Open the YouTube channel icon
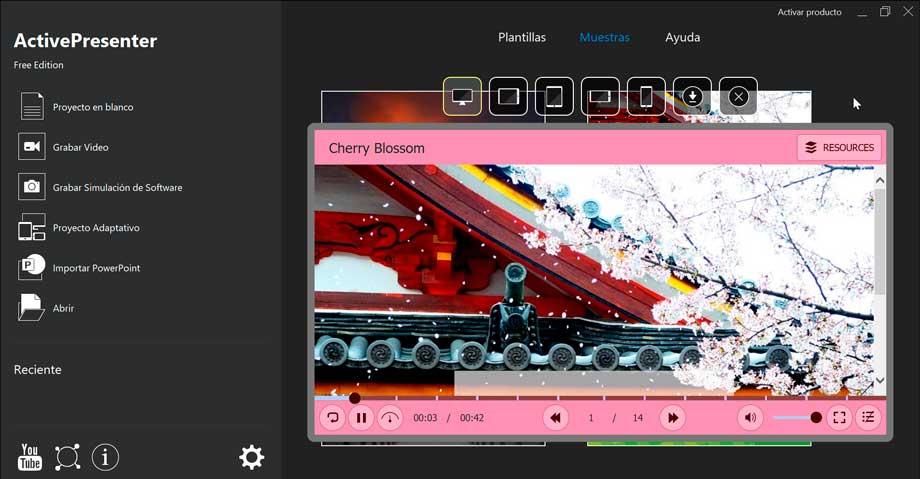 [30, 457]
